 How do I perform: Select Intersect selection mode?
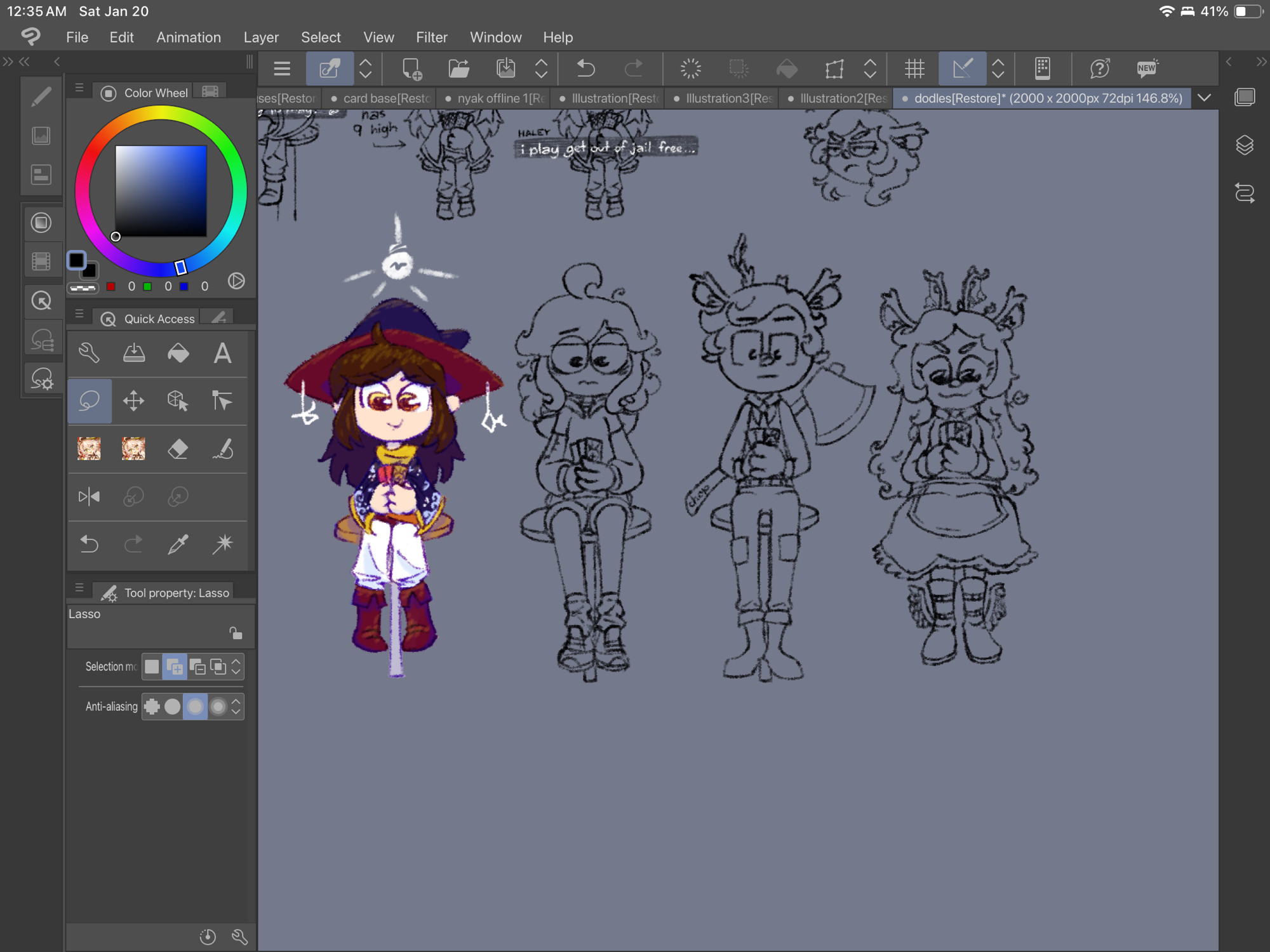tap(218, 666)
